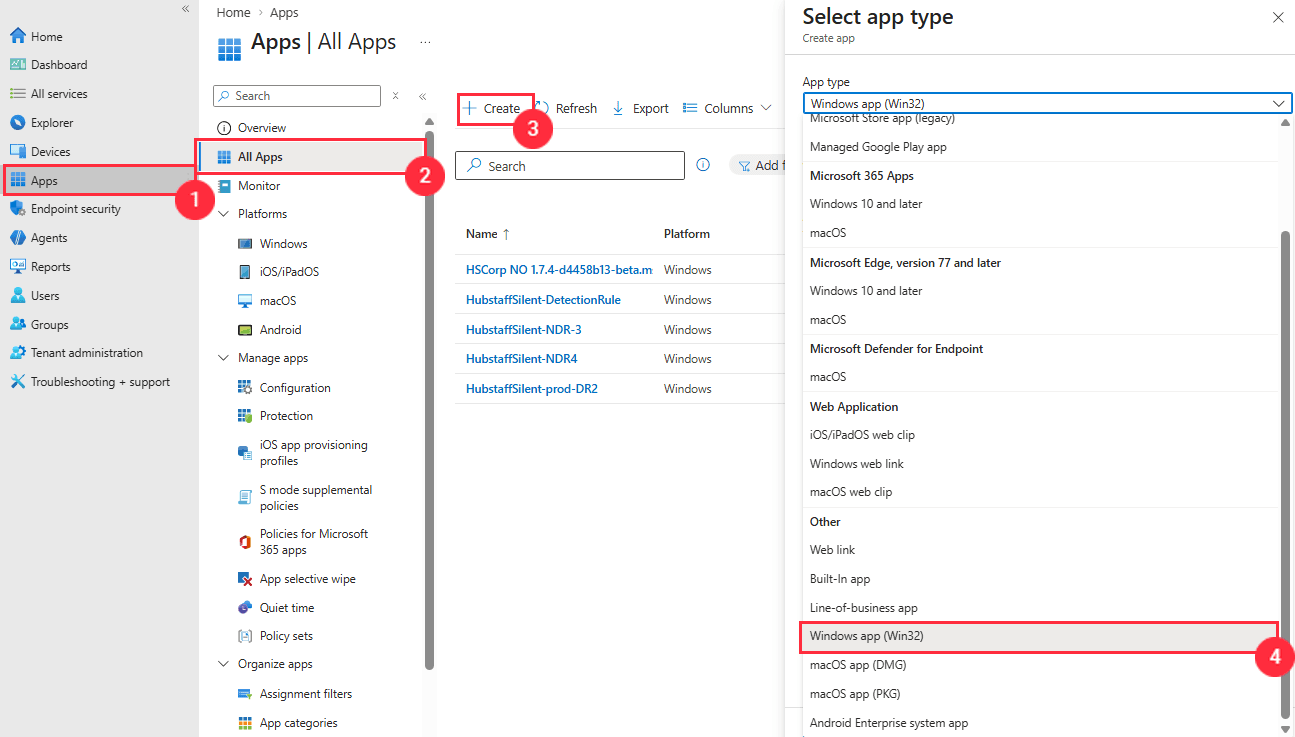Click the Create button

point(493,108)
